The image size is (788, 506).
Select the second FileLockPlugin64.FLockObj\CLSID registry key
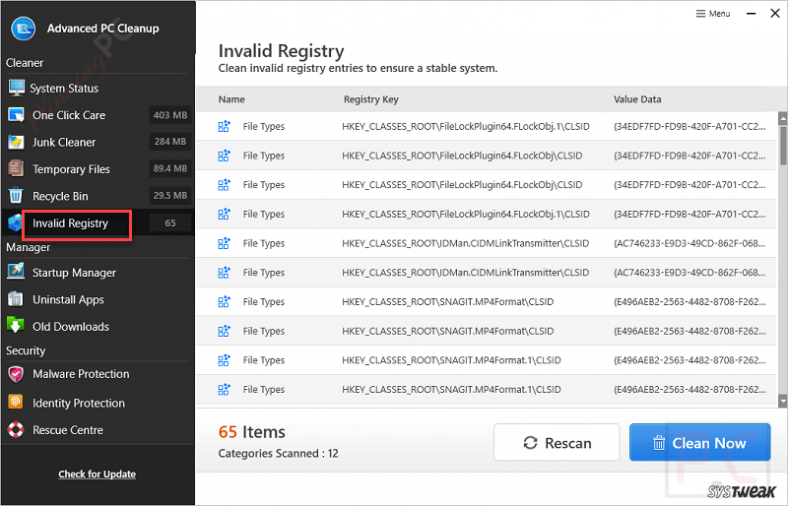[x=462, y=185]
